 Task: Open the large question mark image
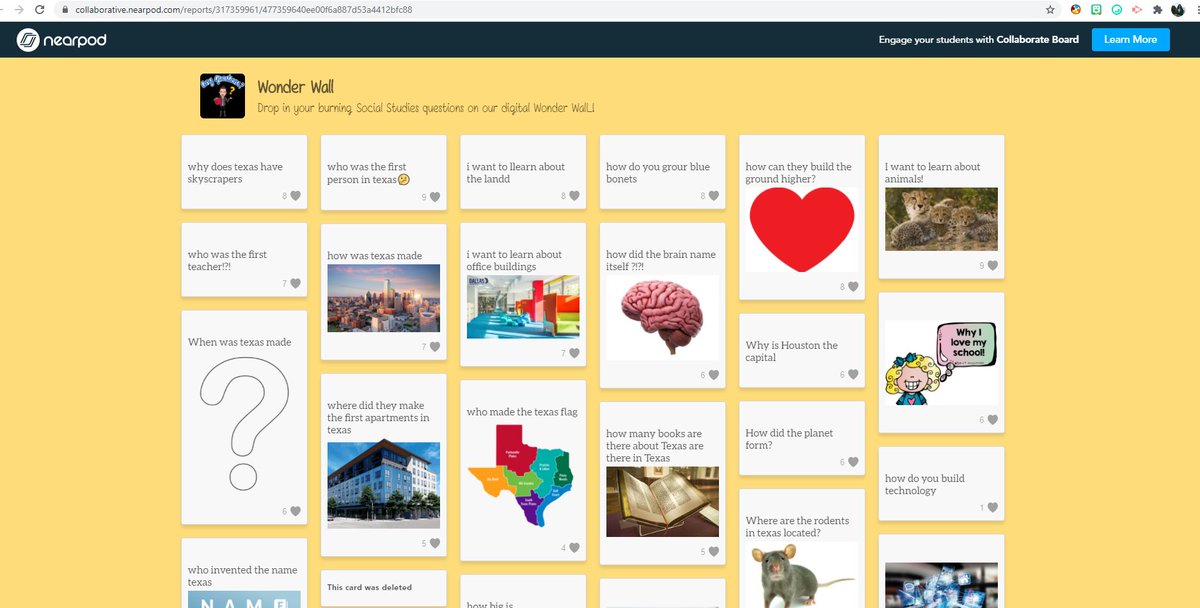pyautogui.click(x=244, y=422)
